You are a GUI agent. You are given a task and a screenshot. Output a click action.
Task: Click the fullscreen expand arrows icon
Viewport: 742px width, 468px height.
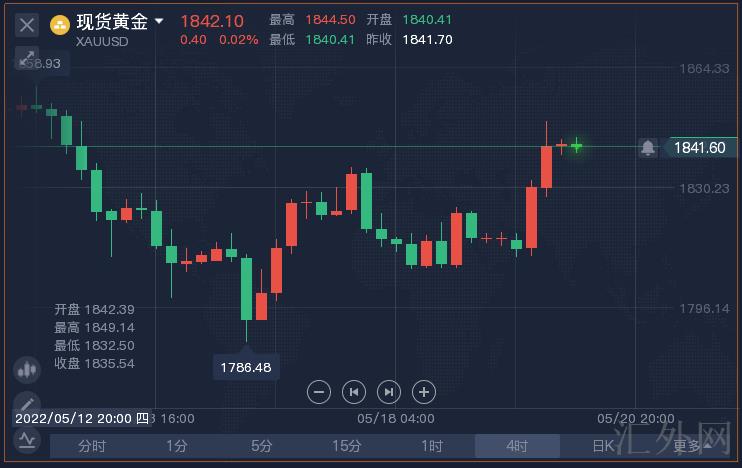coord(27,58)
